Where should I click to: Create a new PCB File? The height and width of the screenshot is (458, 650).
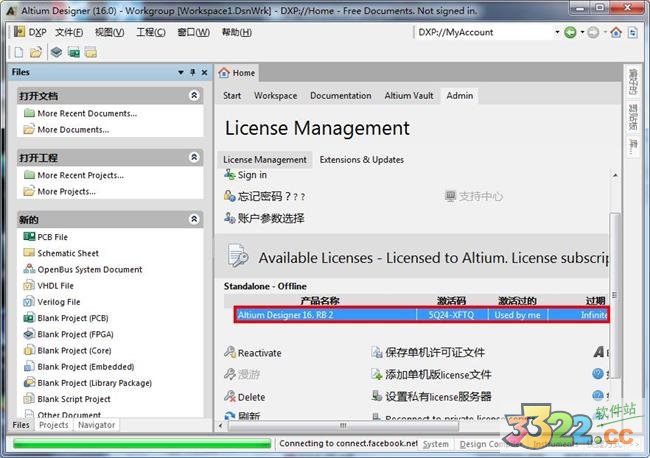click(46, 237)
